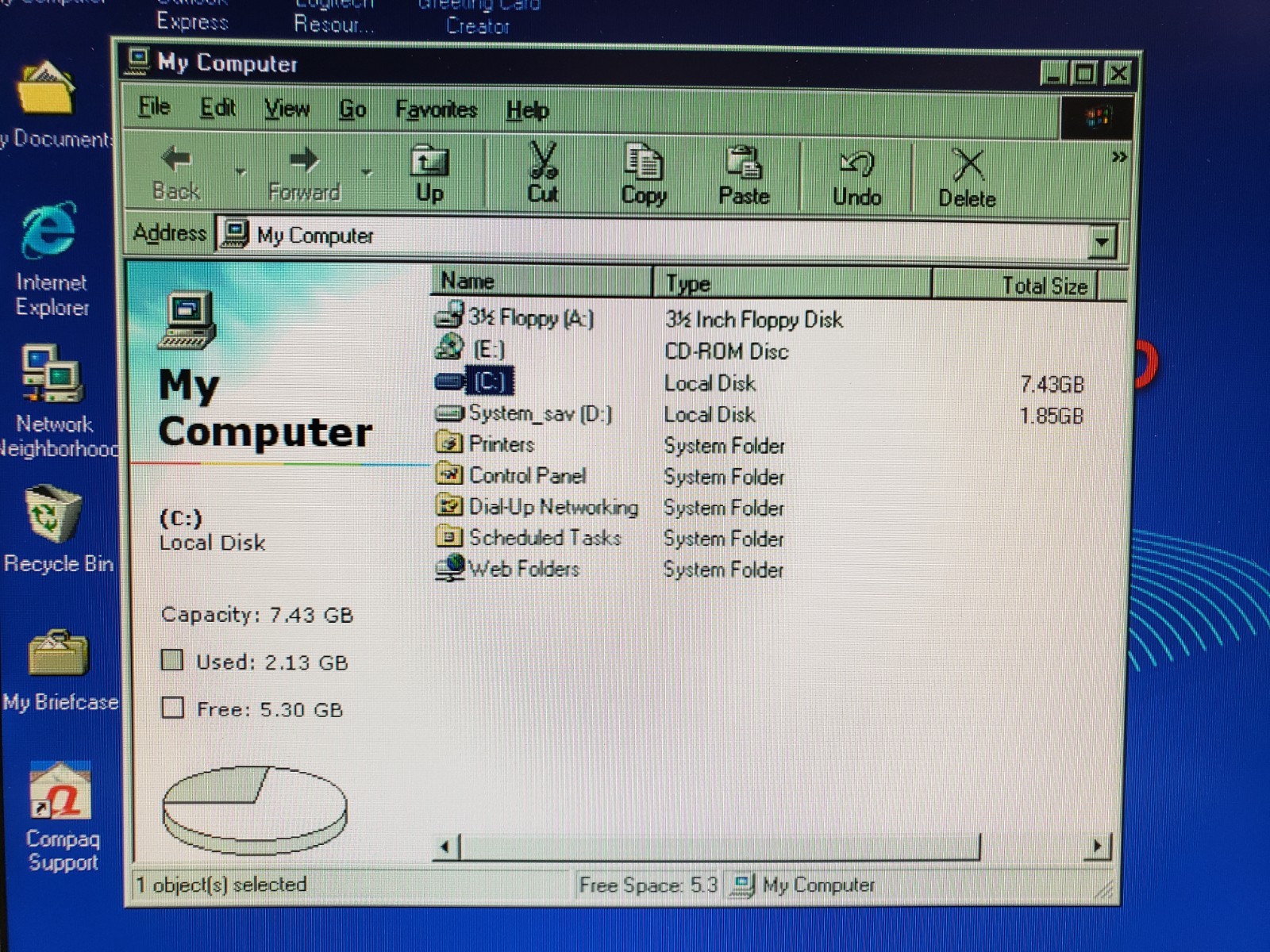Click the left arrow of horizontal scrollbar

point(445,846)
